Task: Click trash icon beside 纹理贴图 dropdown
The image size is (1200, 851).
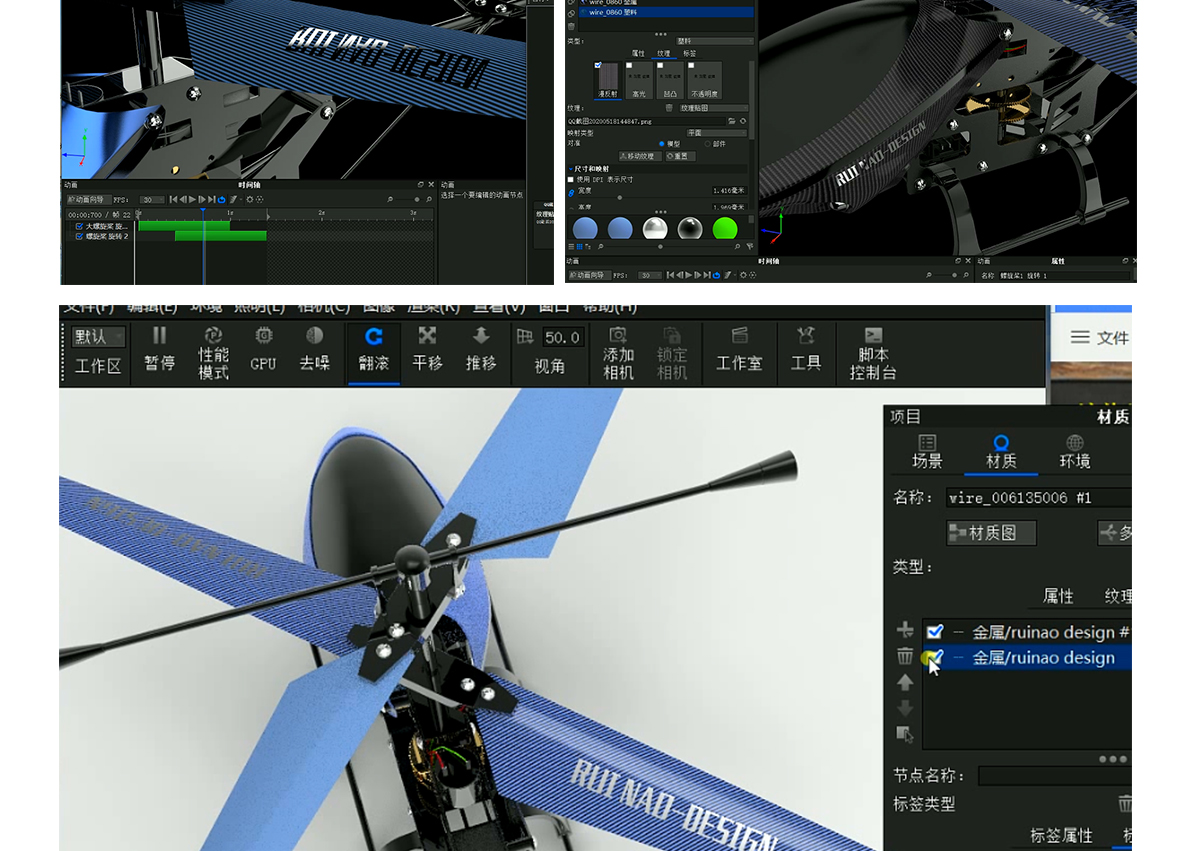Action: pos(669,108)
